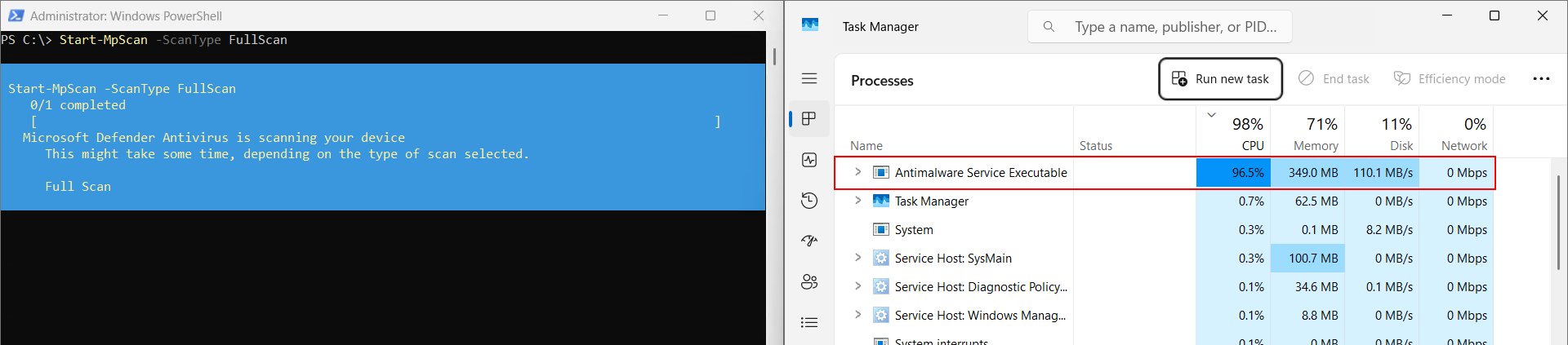Click the Run new task button
Image resolution: width=1568 pixels, height=345 pixels.
[x=1220, y=79]
